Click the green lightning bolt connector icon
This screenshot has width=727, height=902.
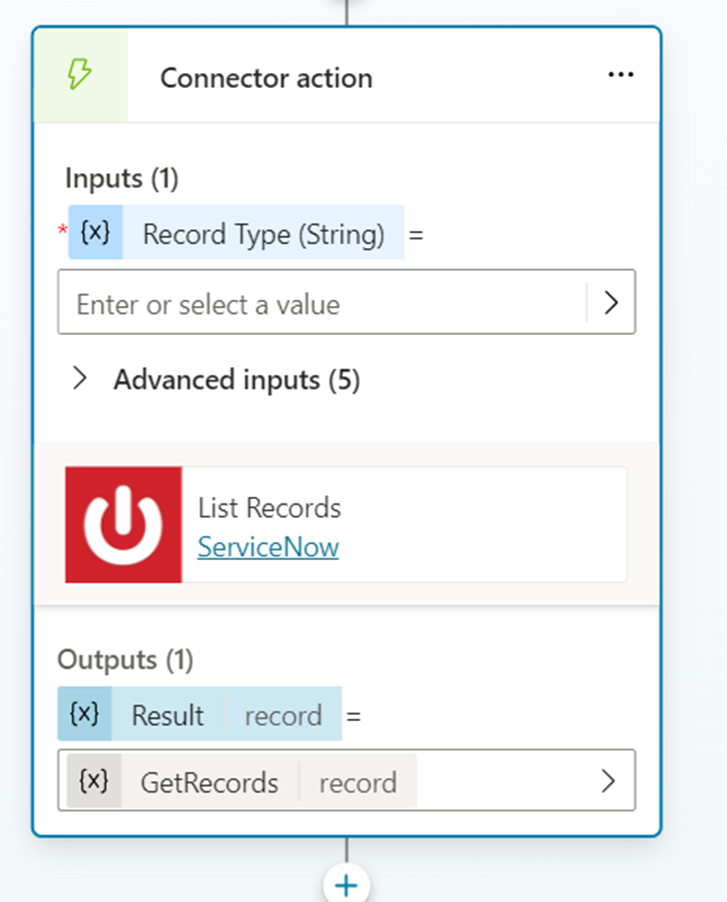click(80, 77)
